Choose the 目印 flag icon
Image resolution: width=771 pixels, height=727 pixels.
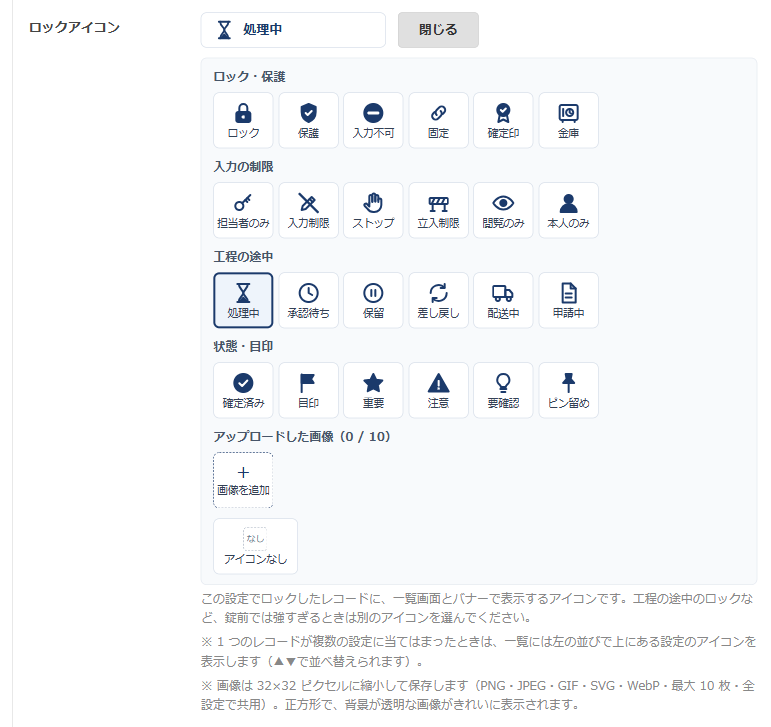click(x=308, y=390)
